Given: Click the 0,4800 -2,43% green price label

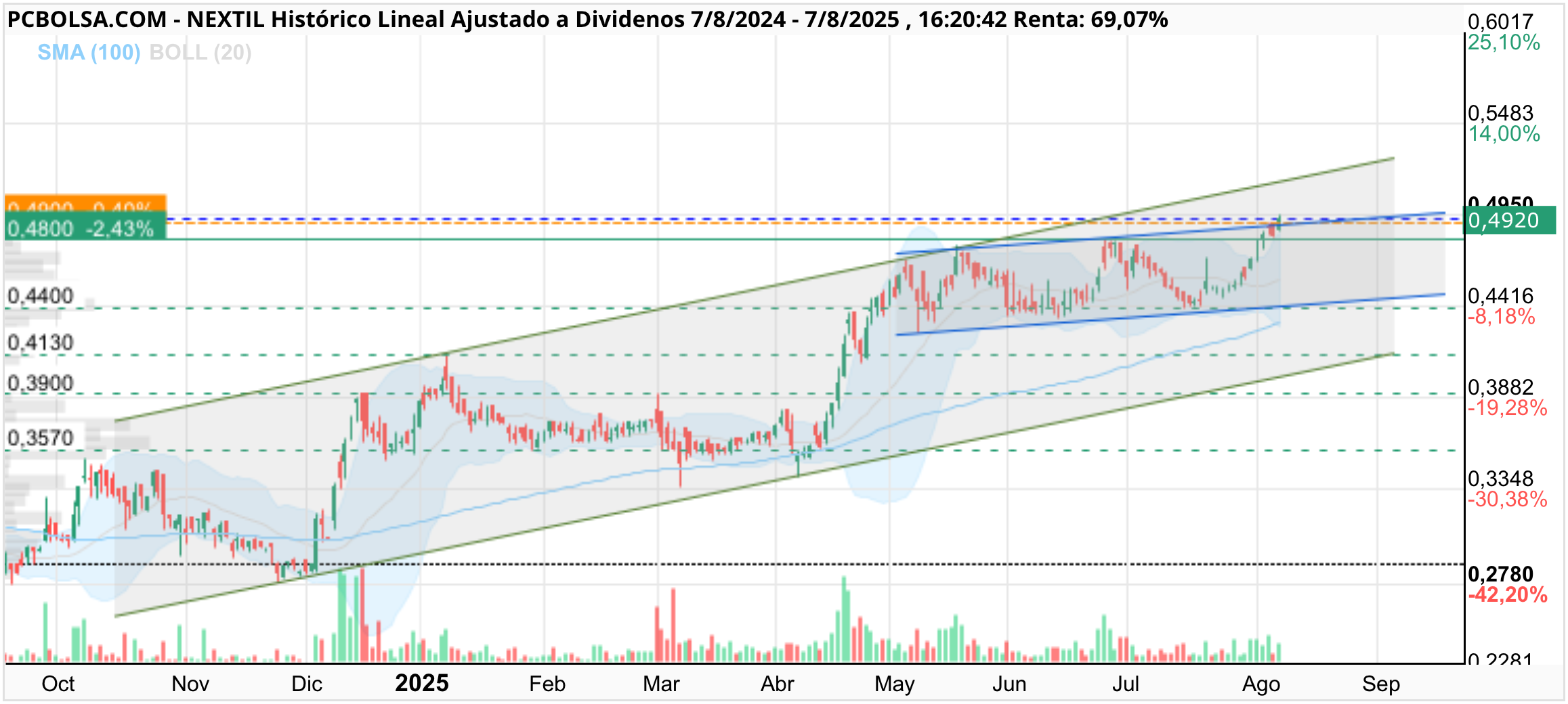Looking at the screenshot, I should 85,227.
